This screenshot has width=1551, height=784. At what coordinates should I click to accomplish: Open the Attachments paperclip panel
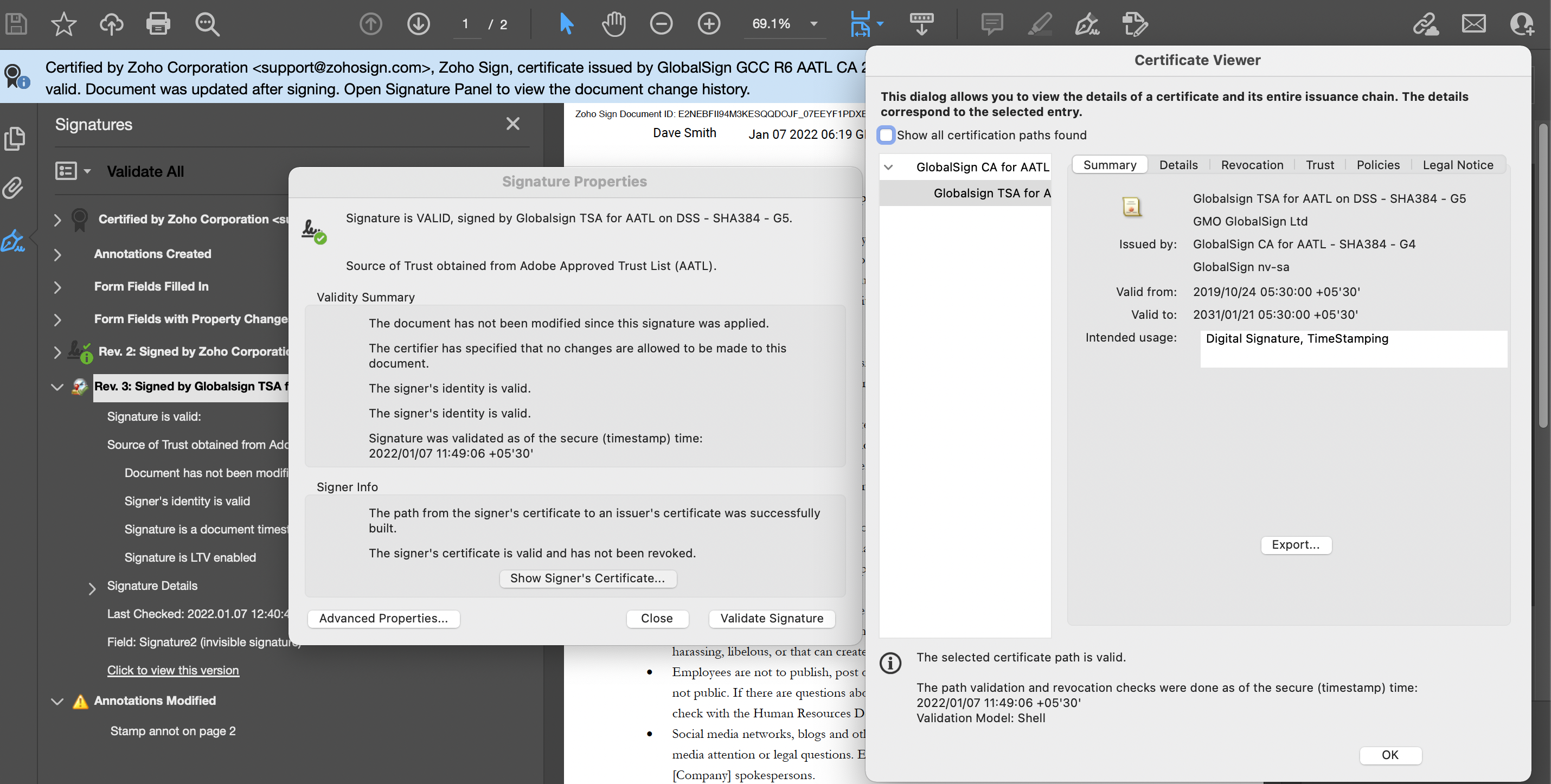[13, 188]
